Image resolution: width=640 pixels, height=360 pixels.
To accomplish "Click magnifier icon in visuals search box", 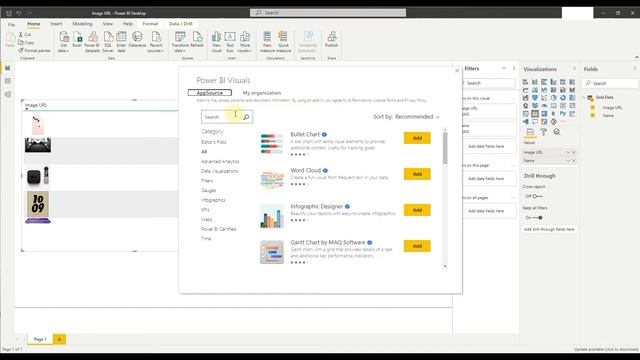I will (x=246, y=117).
